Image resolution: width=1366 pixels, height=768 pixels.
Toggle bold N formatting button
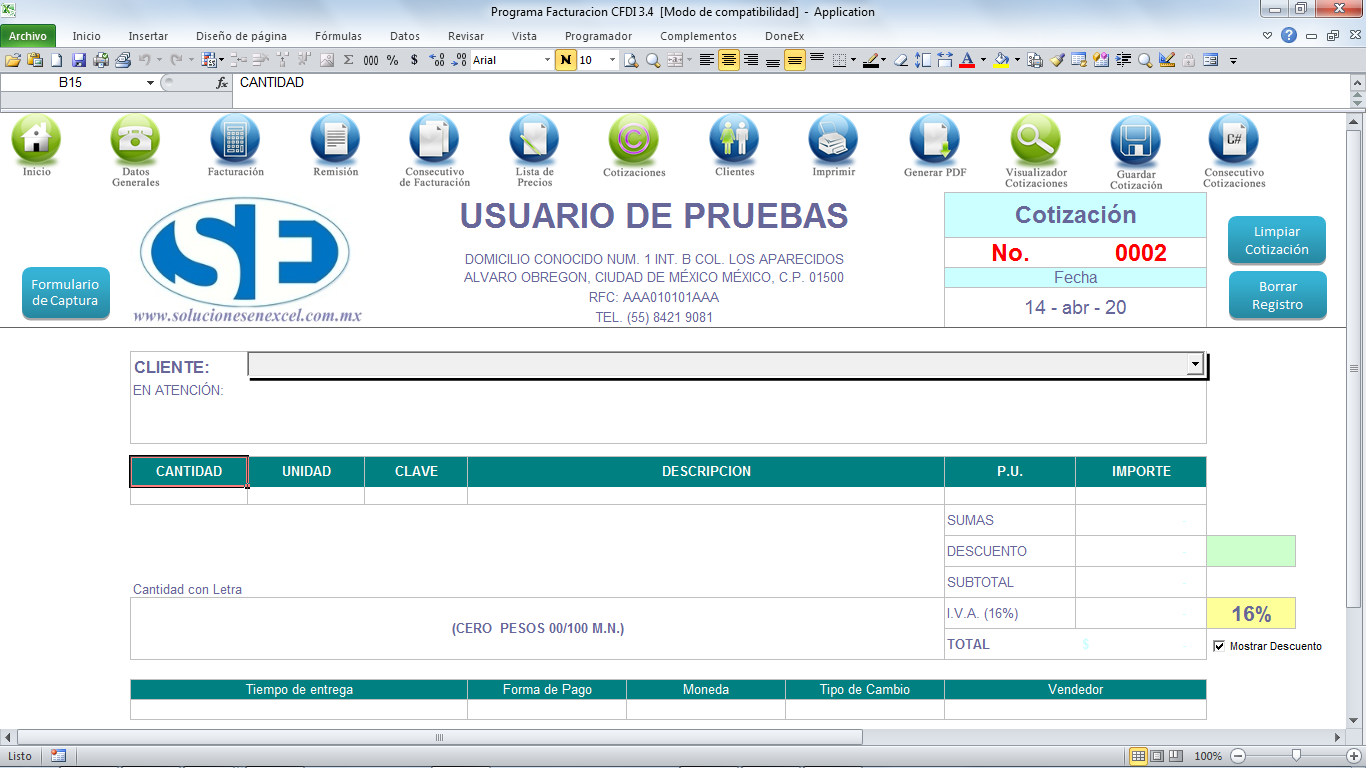click(566, 60)
